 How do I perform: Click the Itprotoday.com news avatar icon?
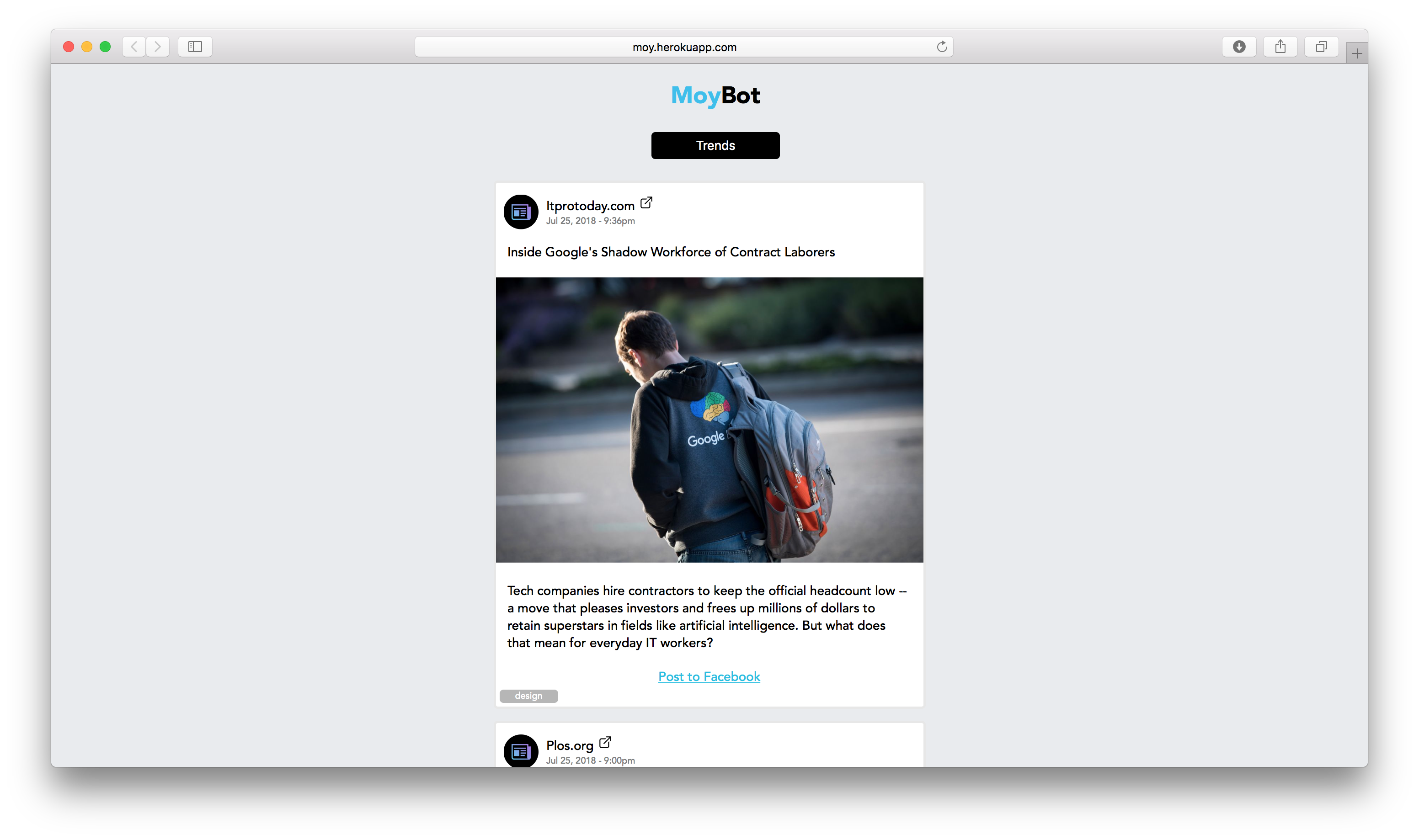pos(520,212)
